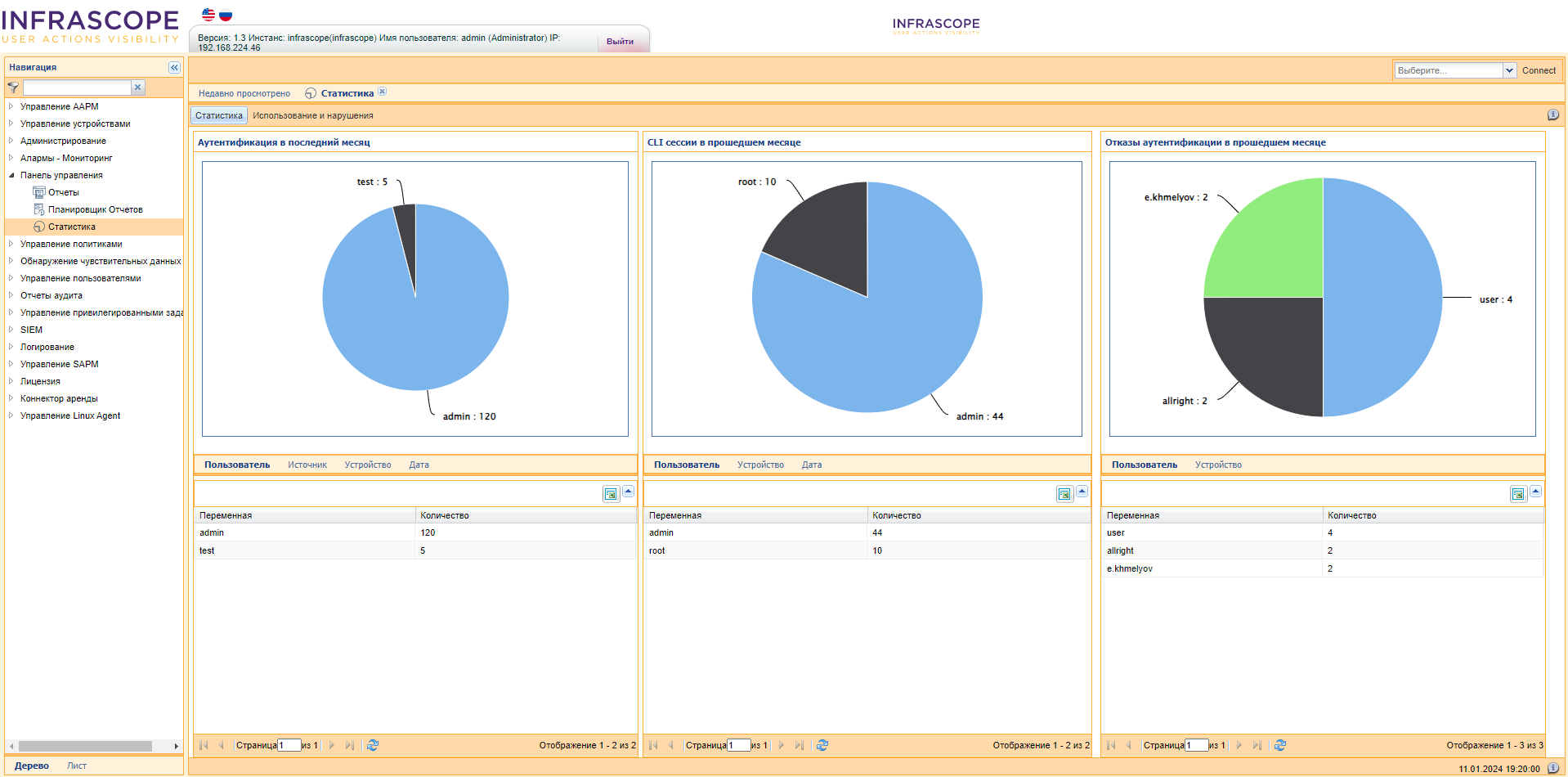Screen dimensions: 1568x777
Task: Collapse the Навигация panel with the double-arrow icon
Action: coord(174,67)
